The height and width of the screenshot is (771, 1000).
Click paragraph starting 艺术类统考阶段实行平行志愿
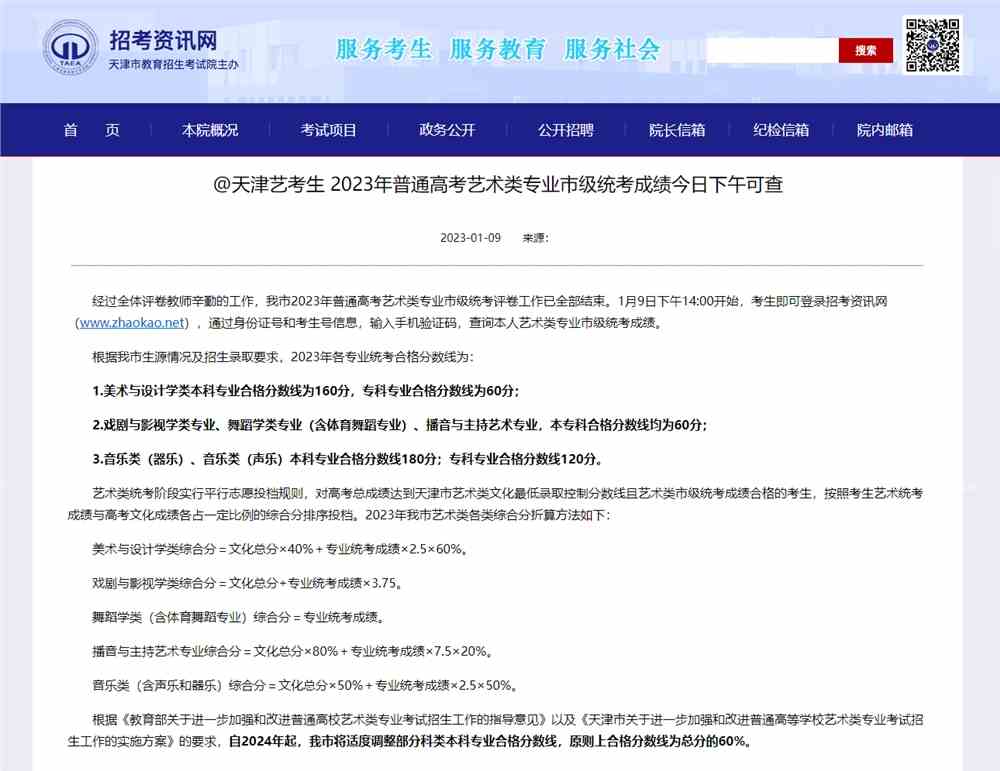point(495,504)
